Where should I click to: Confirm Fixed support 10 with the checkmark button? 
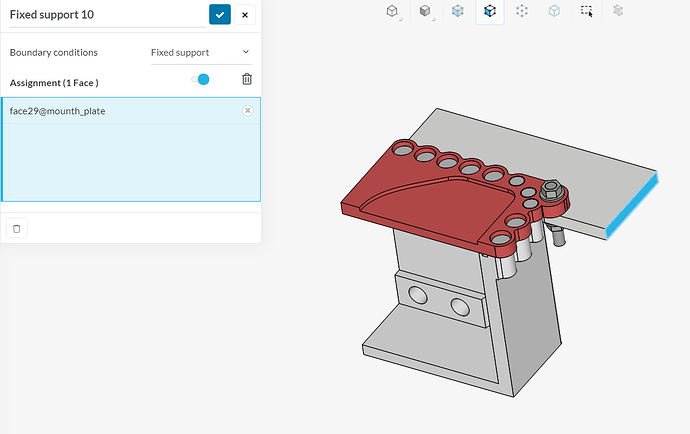220,15
